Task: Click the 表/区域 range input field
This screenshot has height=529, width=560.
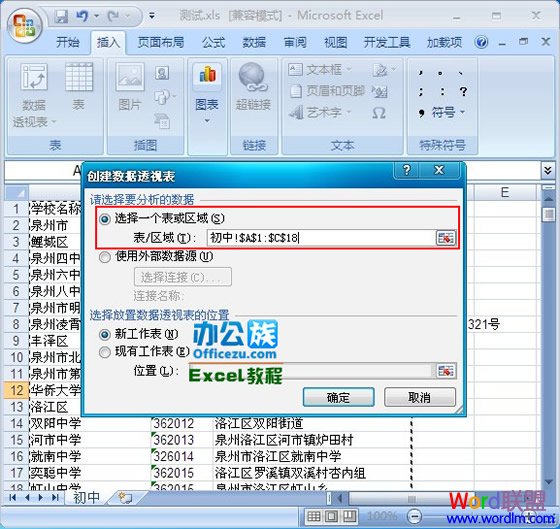Action: pos(320,238)
